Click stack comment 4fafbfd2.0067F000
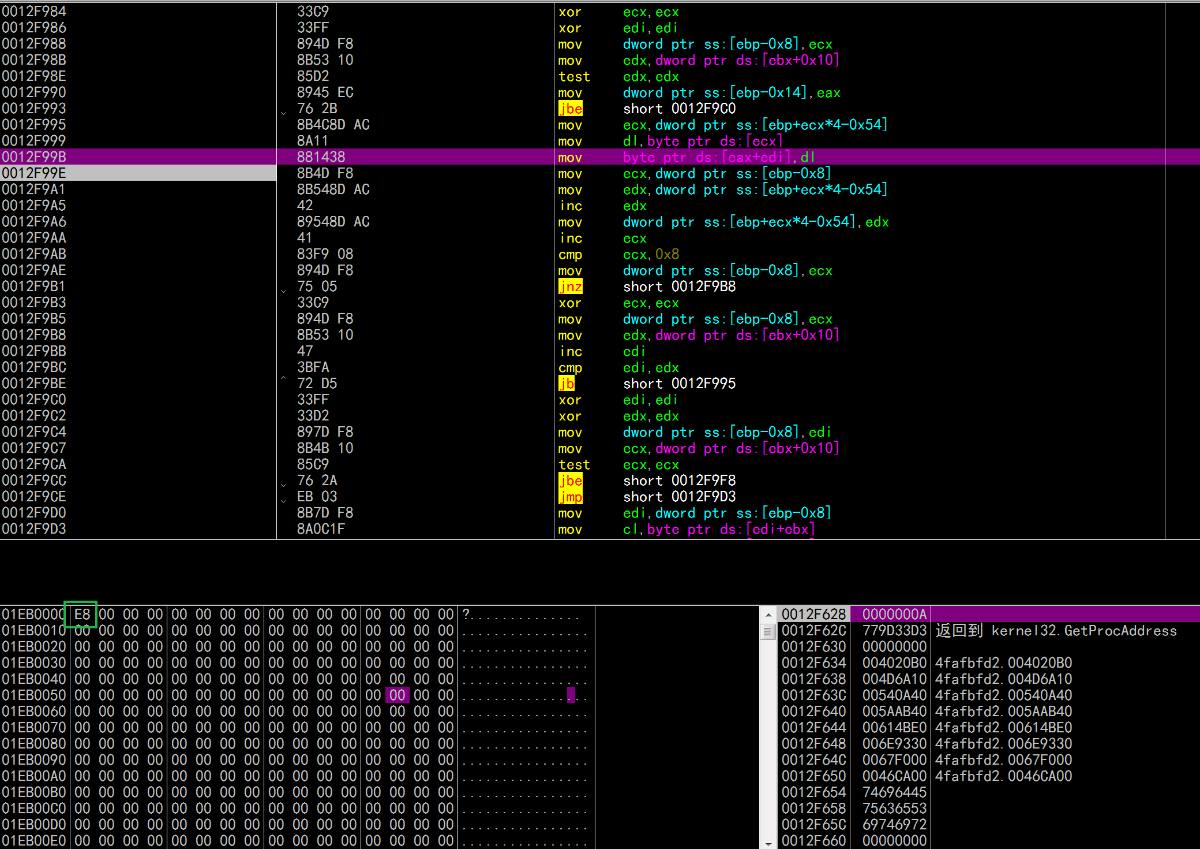 pyautogui.click(x=1004, y=760)
